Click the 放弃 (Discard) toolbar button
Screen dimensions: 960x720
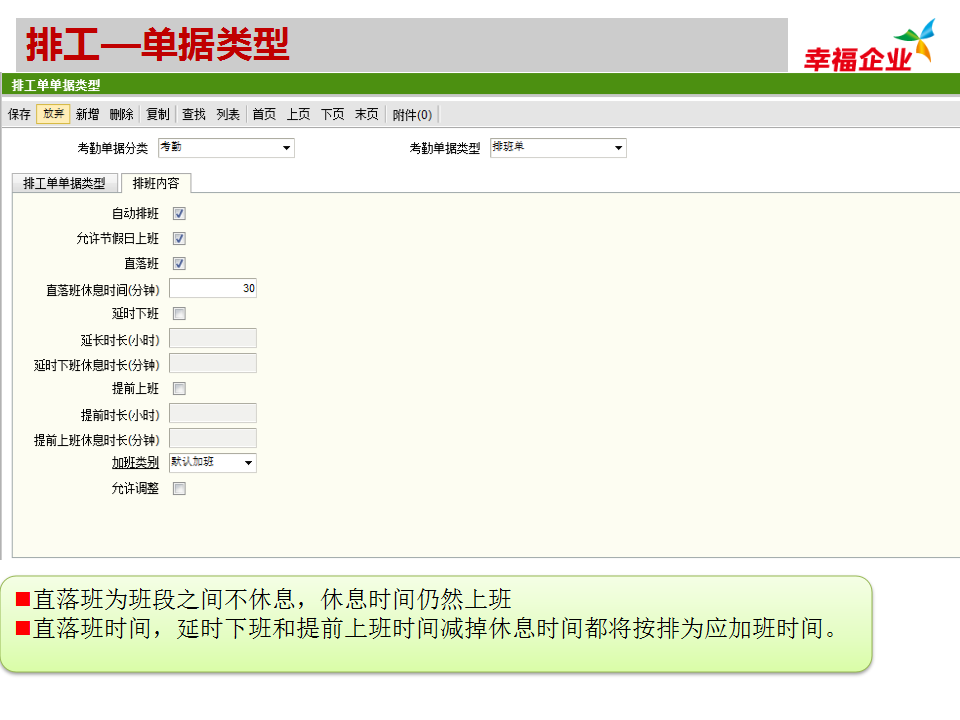pyautogui.click(x=53, y=114)
